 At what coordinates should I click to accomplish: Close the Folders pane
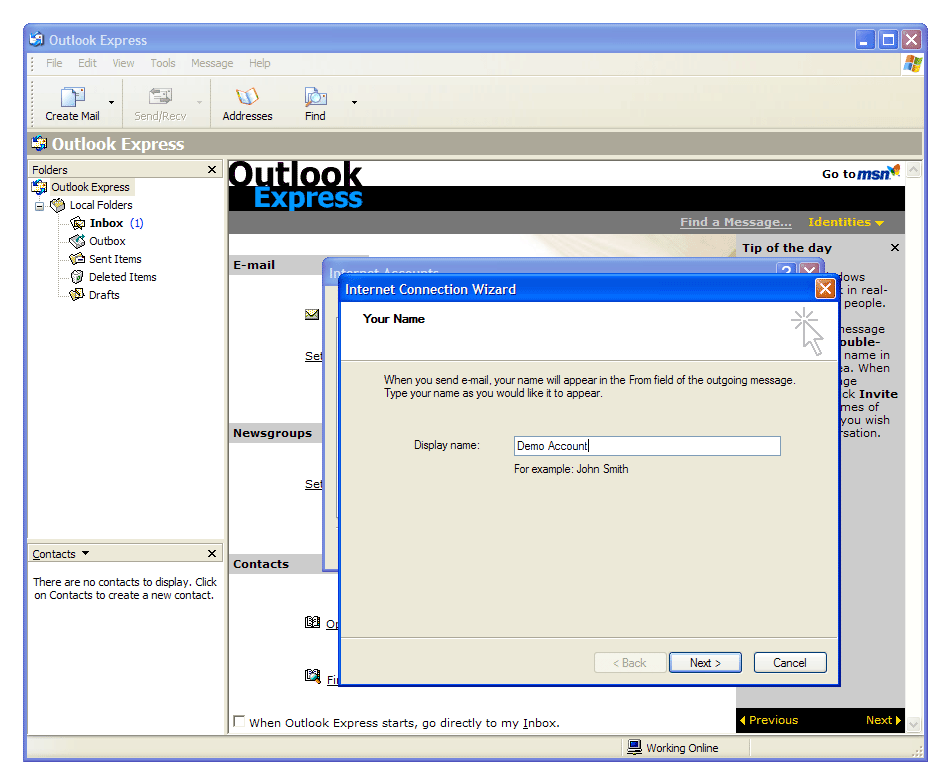pyautogui.click(x=212, y=170)
